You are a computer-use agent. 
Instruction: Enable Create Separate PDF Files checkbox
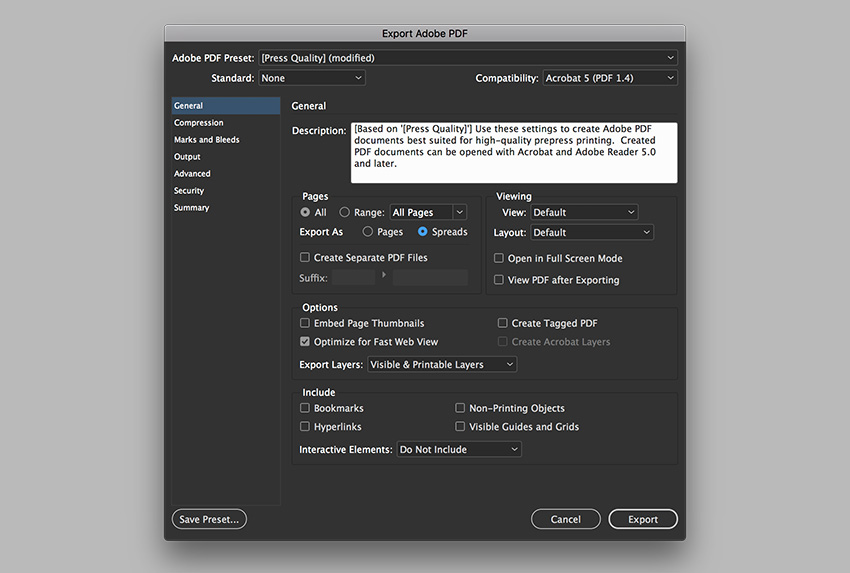[x=305, y=257]
